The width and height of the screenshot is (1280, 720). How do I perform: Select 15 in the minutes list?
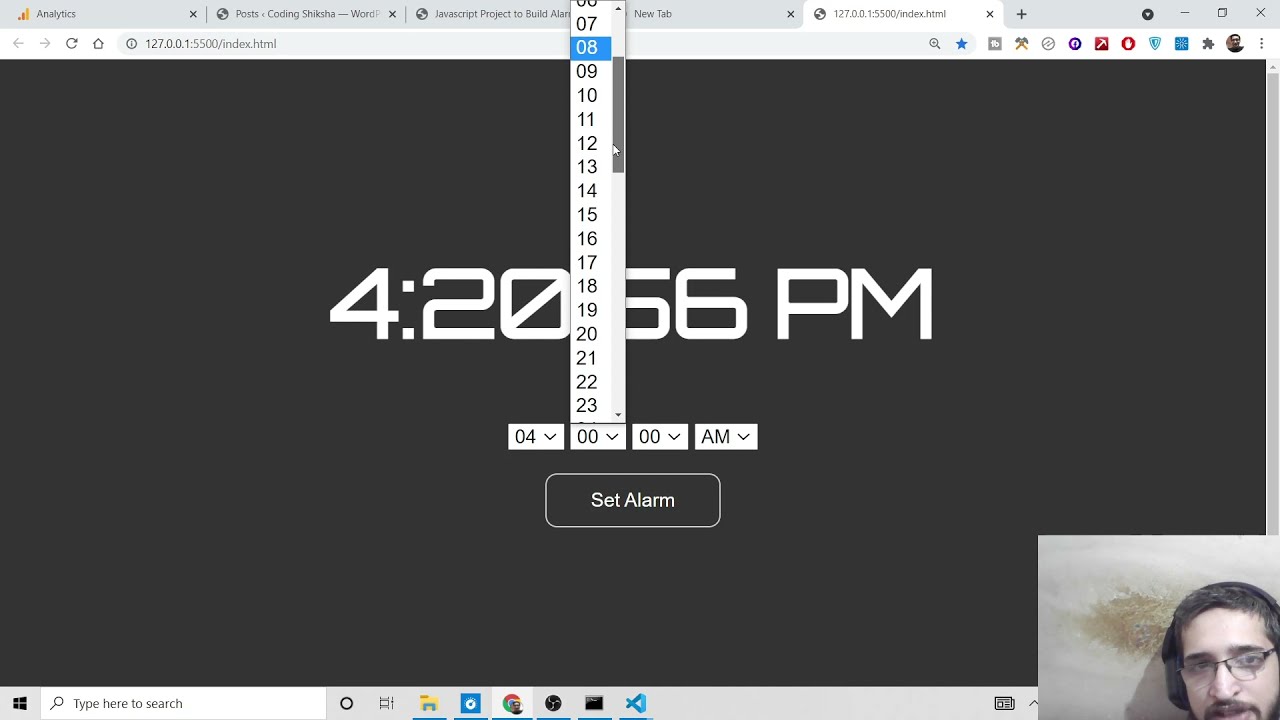[x=587, y=215]
